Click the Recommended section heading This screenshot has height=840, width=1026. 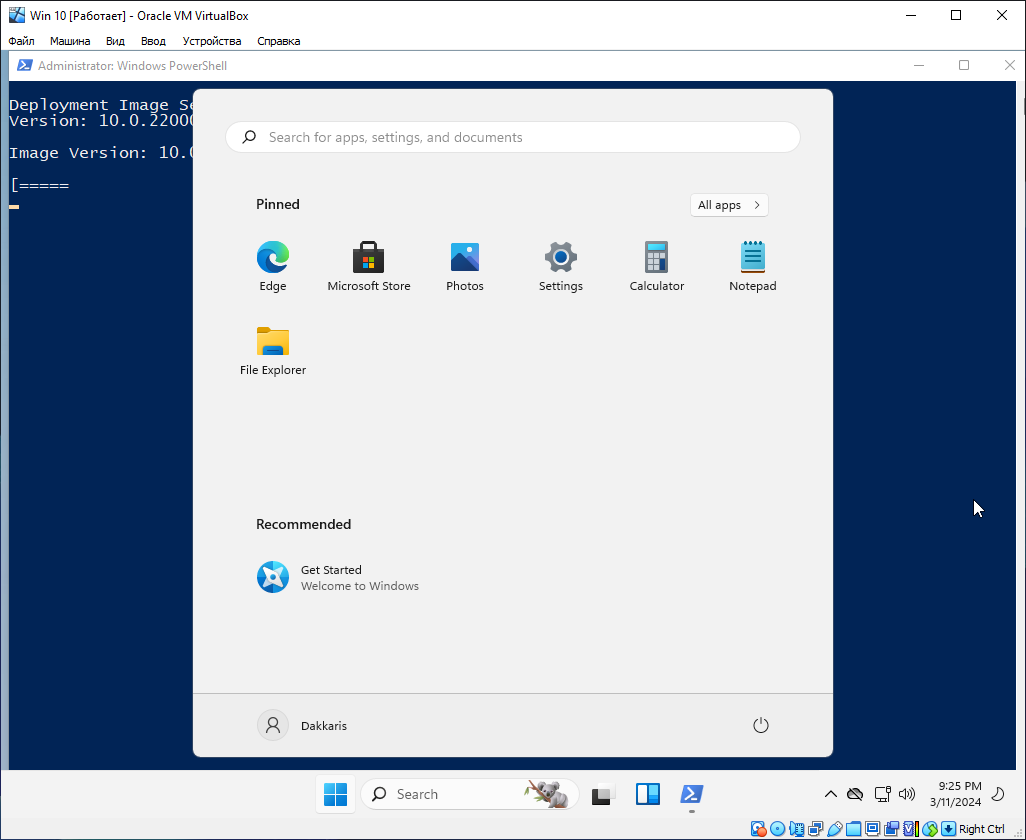303,524
